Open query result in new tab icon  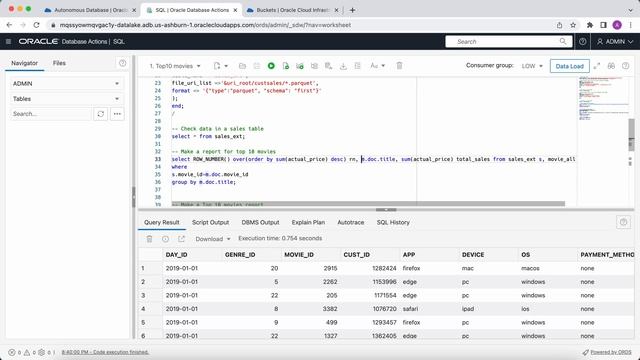[x=181, y=239]
